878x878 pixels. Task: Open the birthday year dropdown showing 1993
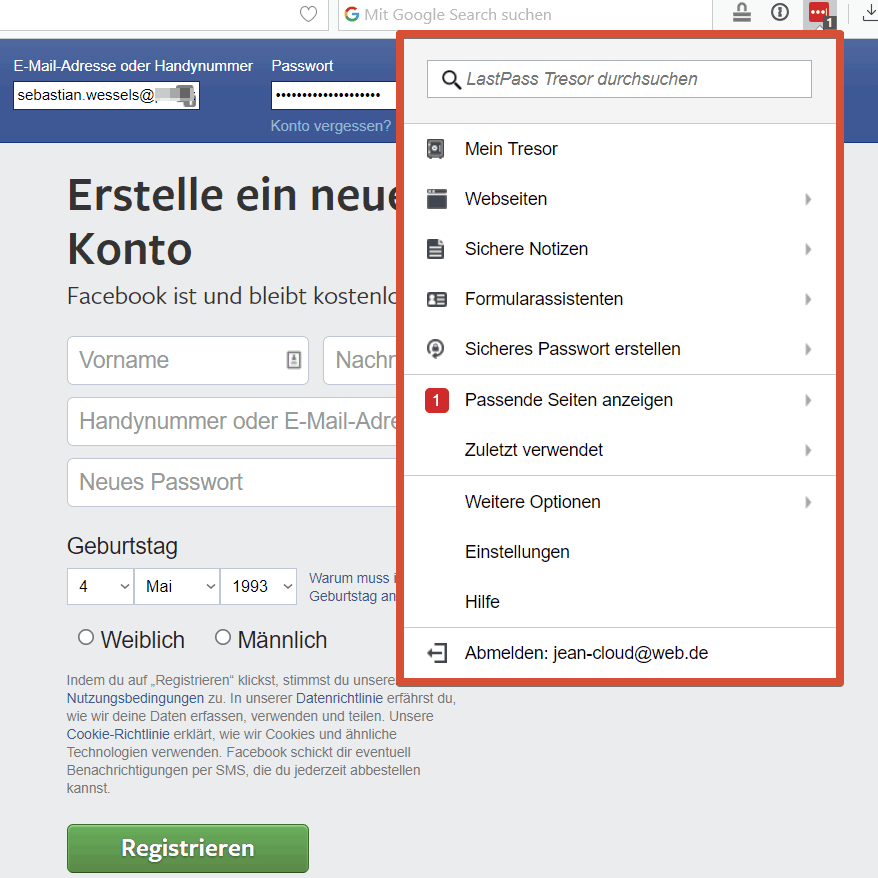pyautogui.click(x=258, y=586)
